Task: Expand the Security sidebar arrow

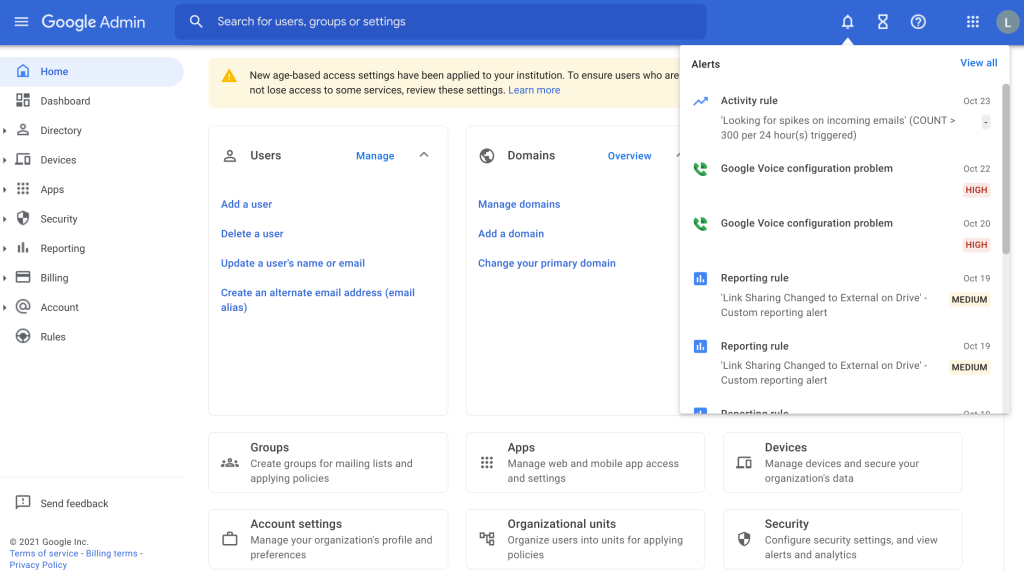Action: [5, 219]
